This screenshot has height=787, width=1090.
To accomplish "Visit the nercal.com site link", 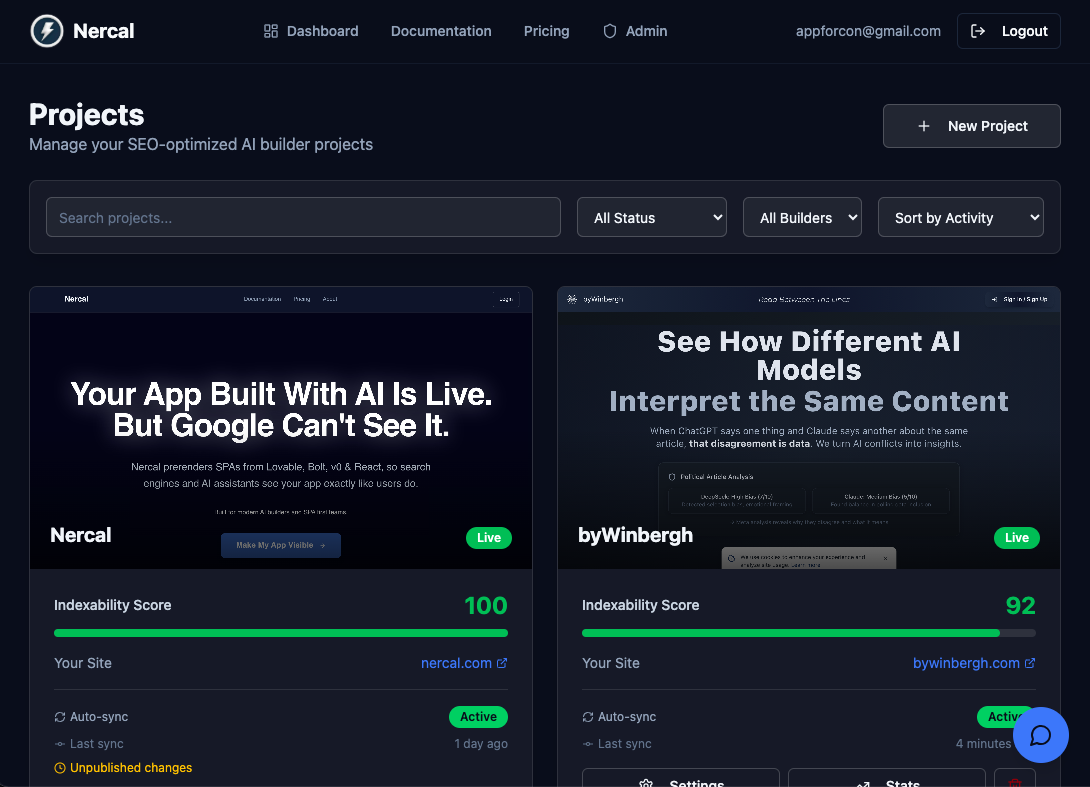I will (464, 663).
